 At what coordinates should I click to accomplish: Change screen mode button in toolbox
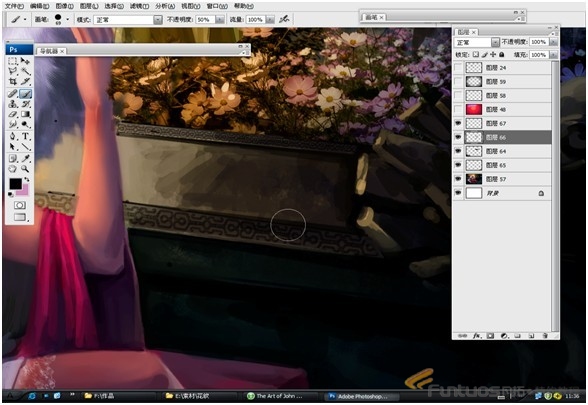(x=20, y=217)
